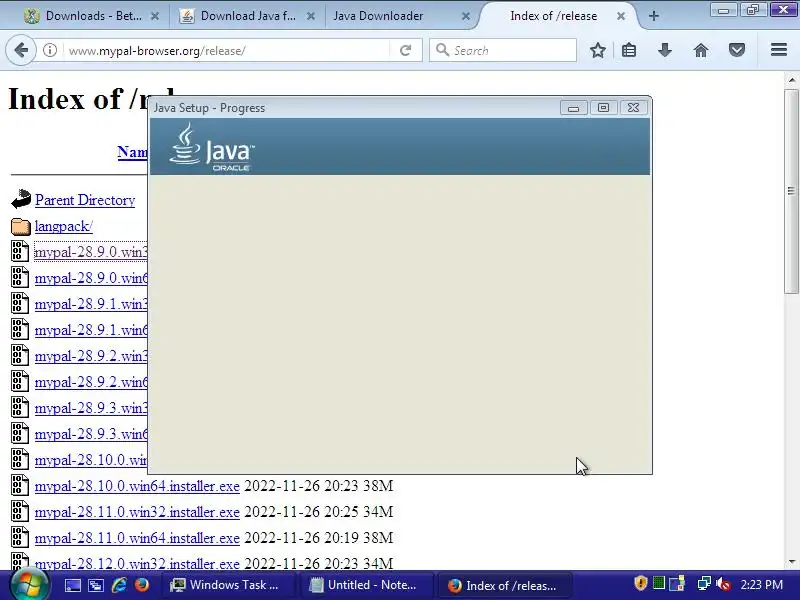Go to home page via house icon

tap(701, 50)
